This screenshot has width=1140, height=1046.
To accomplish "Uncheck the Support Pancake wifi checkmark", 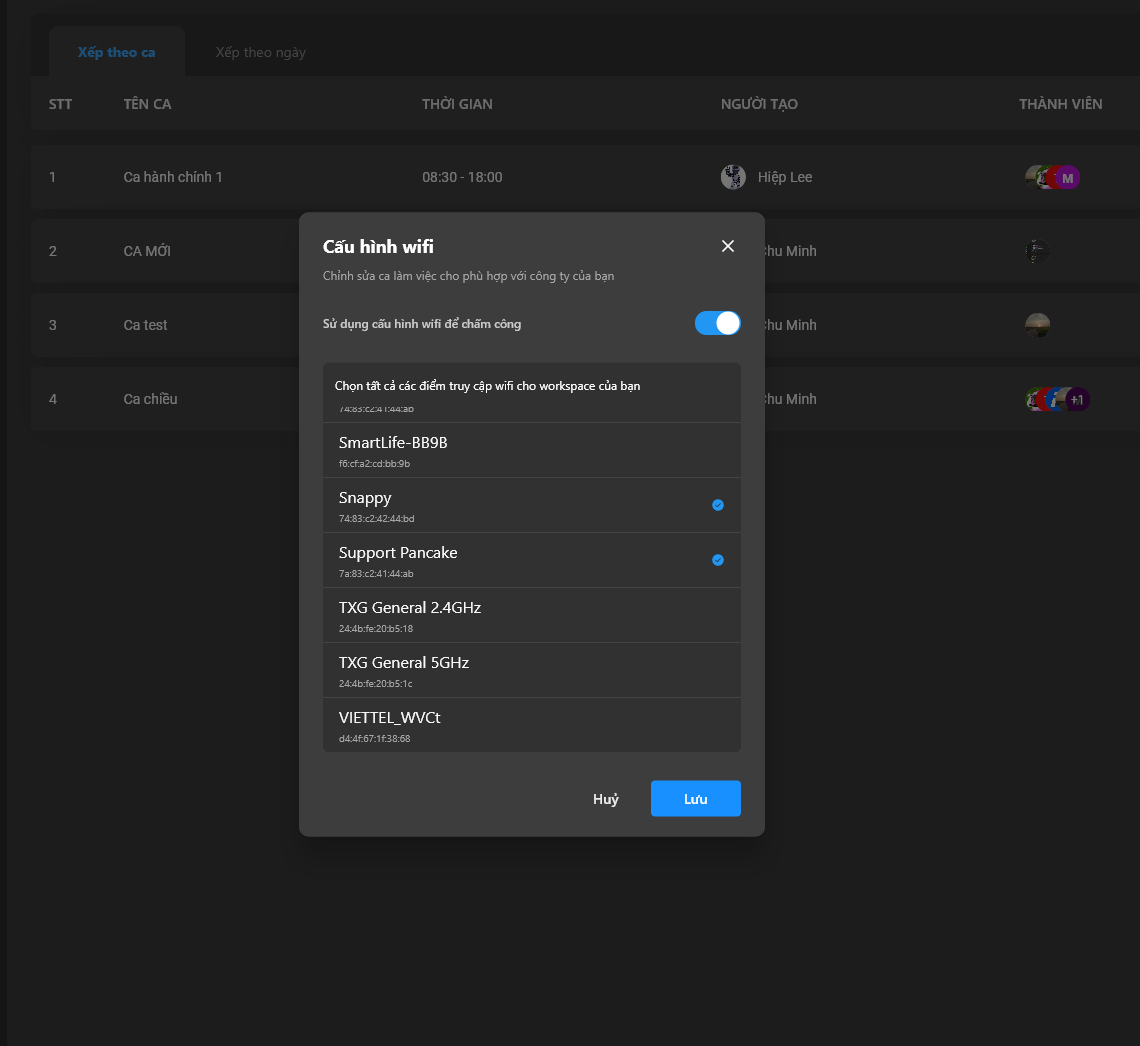I will tap(717, 560).
